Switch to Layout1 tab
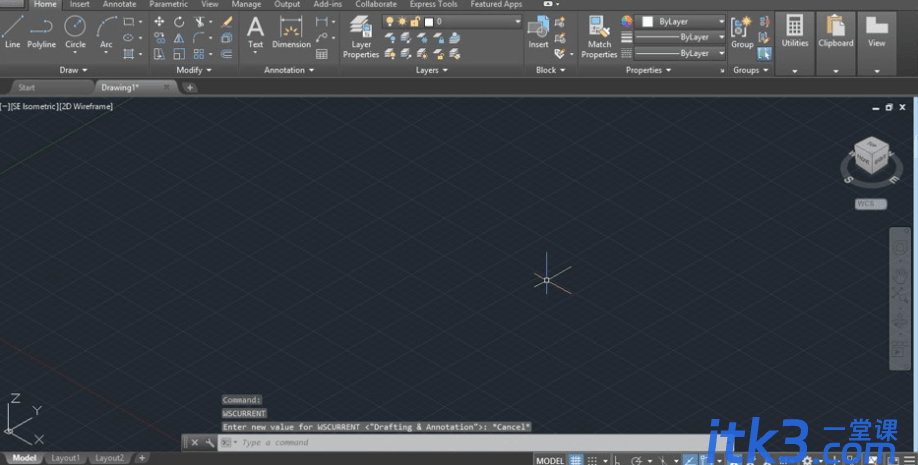Viewport: 918px width, 465px height. [x=66, y=458]
